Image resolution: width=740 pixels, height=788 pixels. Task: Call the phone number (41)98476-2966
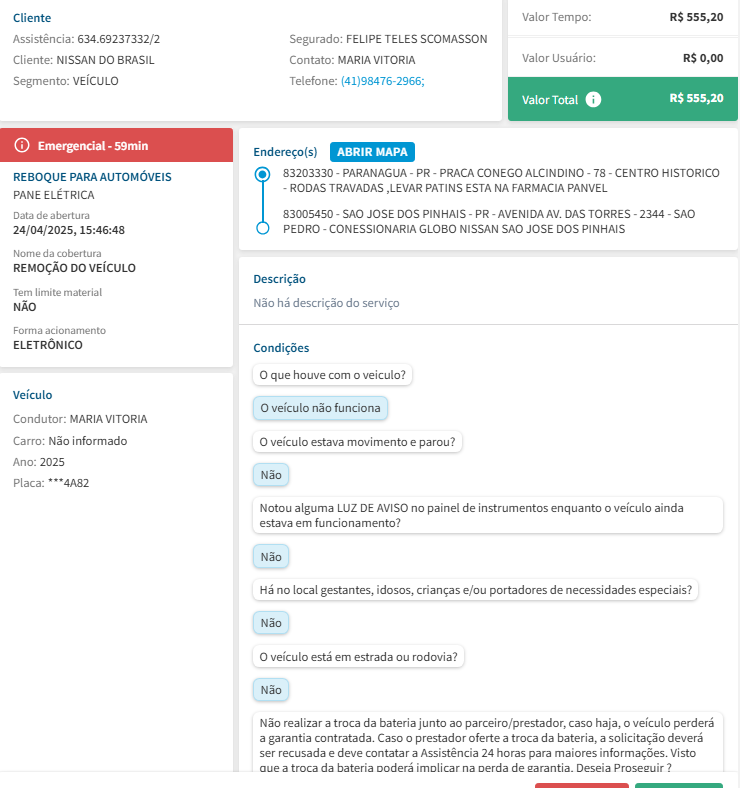(x=383, y=81)
